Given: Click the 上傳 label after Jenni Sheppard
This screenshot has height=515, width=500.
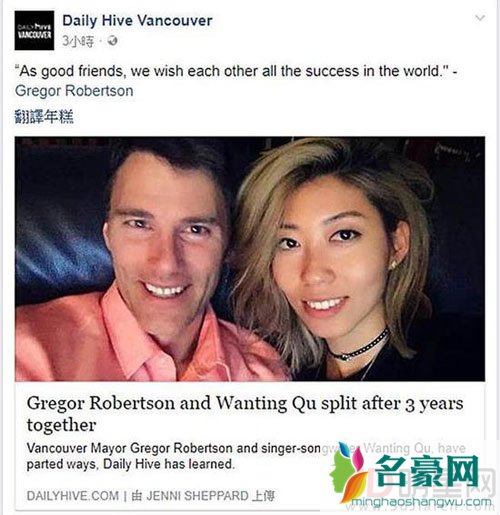Looking at the screenshot, I should [x=263, y=496].
